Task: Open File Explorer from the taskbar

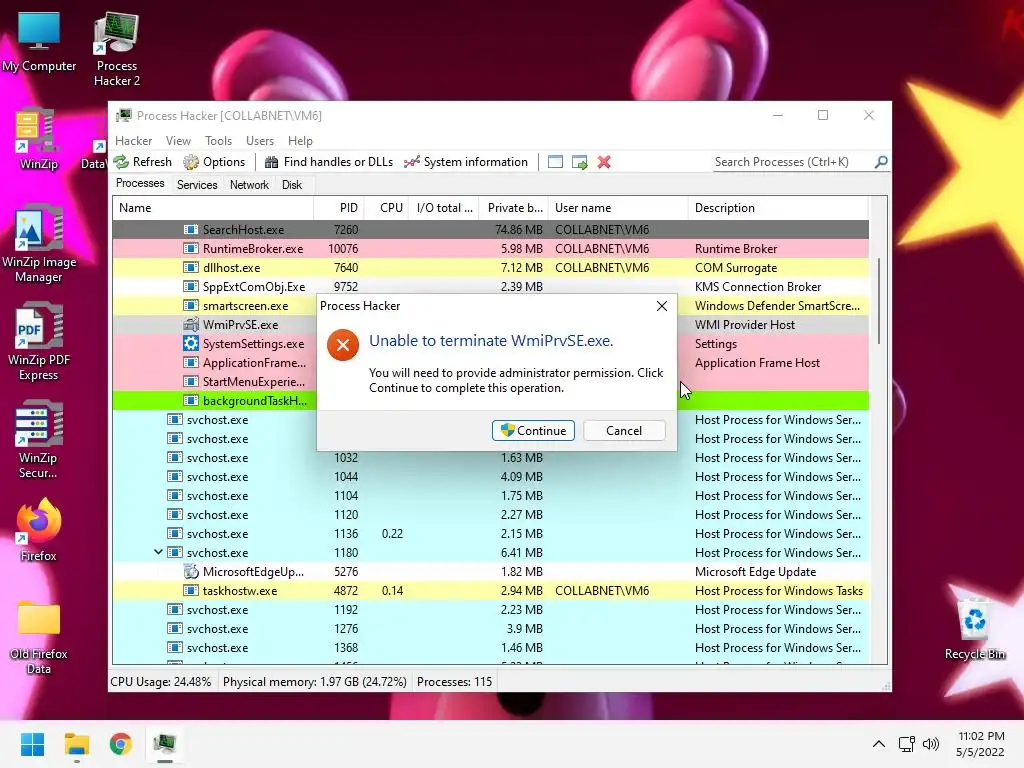Action: [x=76, y=744]
